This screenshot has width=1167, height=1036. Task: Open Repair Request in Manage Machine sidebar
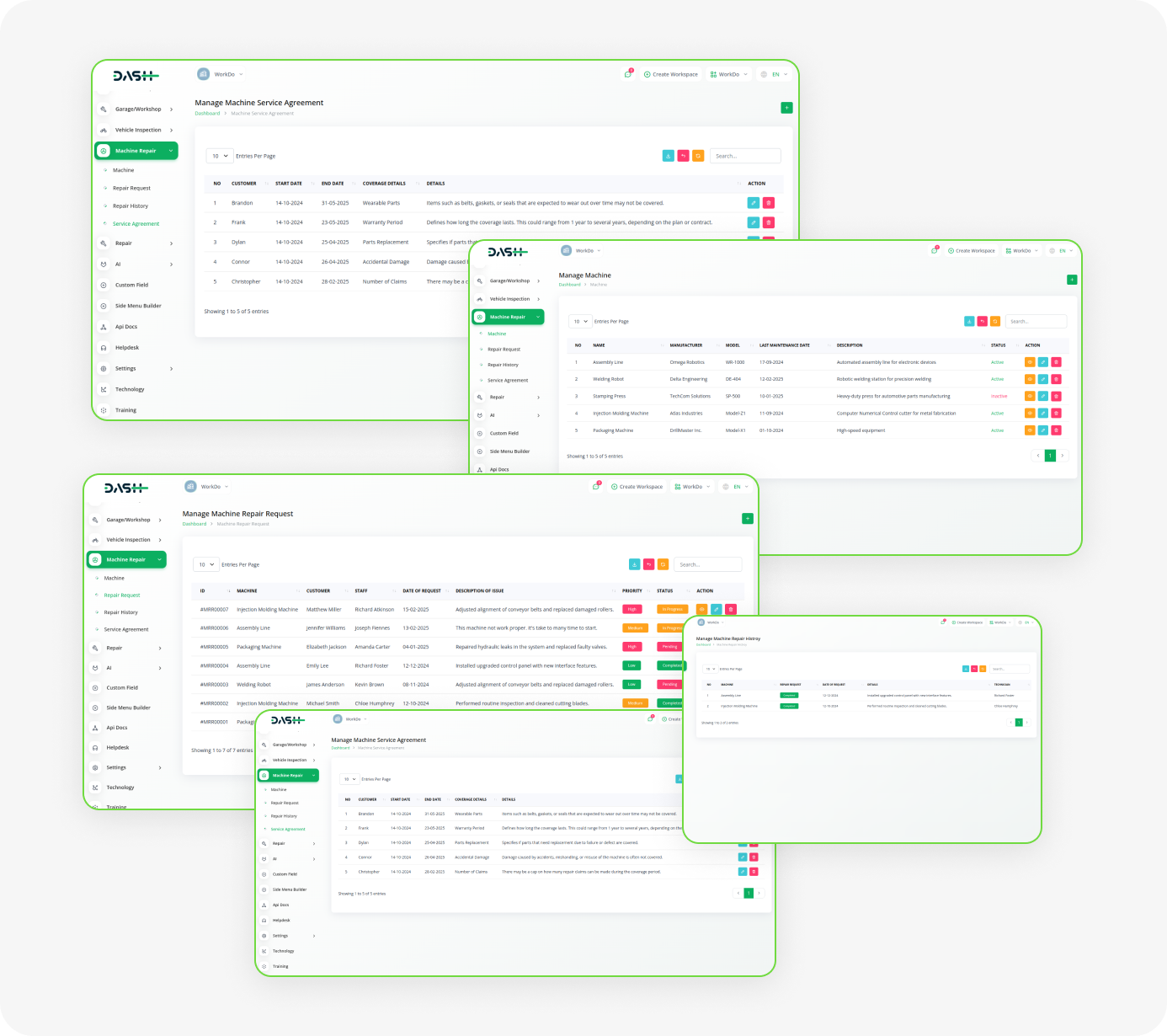tap(504, 349)
